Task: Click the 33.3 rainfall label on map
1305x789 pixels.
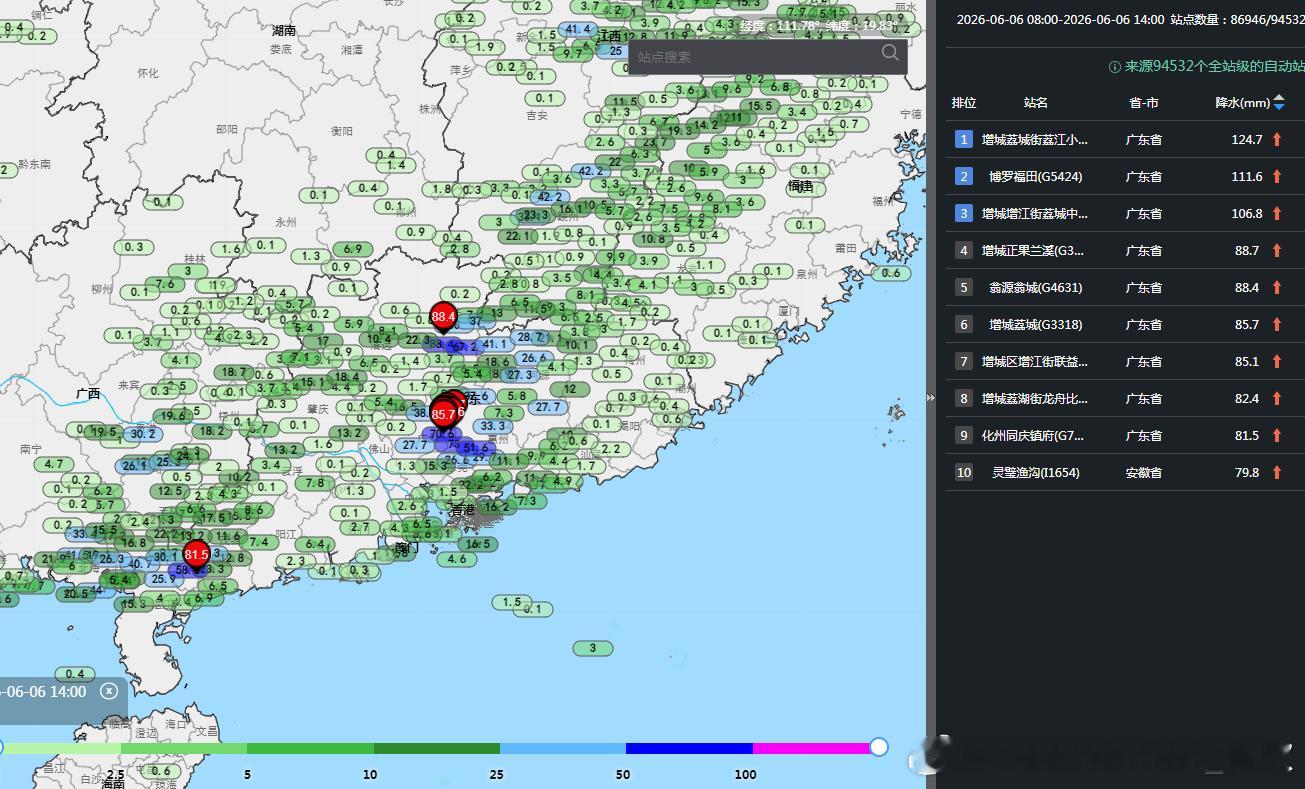Action: (x=492, y=426)
